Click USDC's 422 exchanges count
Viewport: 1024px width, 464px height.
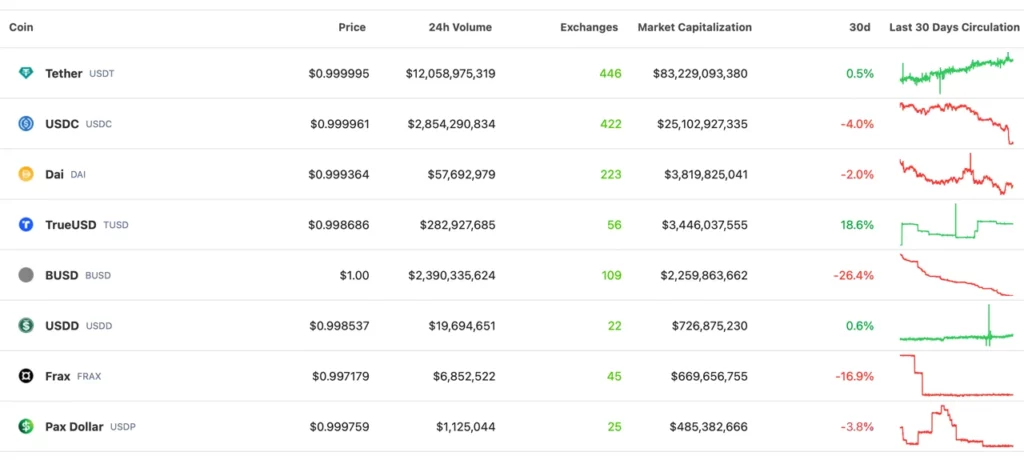(611, 124)
